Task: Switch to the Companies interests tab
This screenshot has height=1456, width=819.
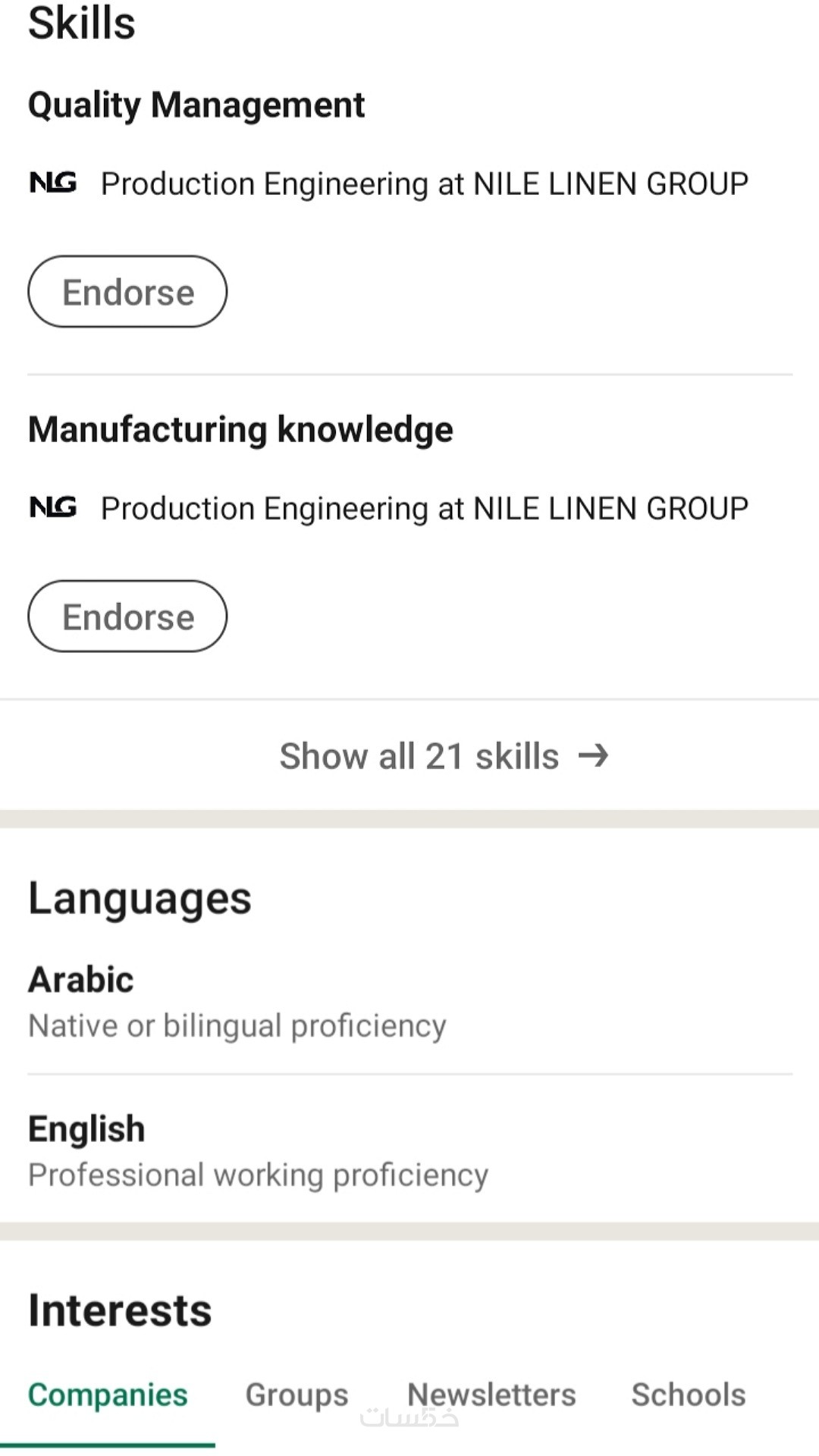Action: click(108, 1395)
